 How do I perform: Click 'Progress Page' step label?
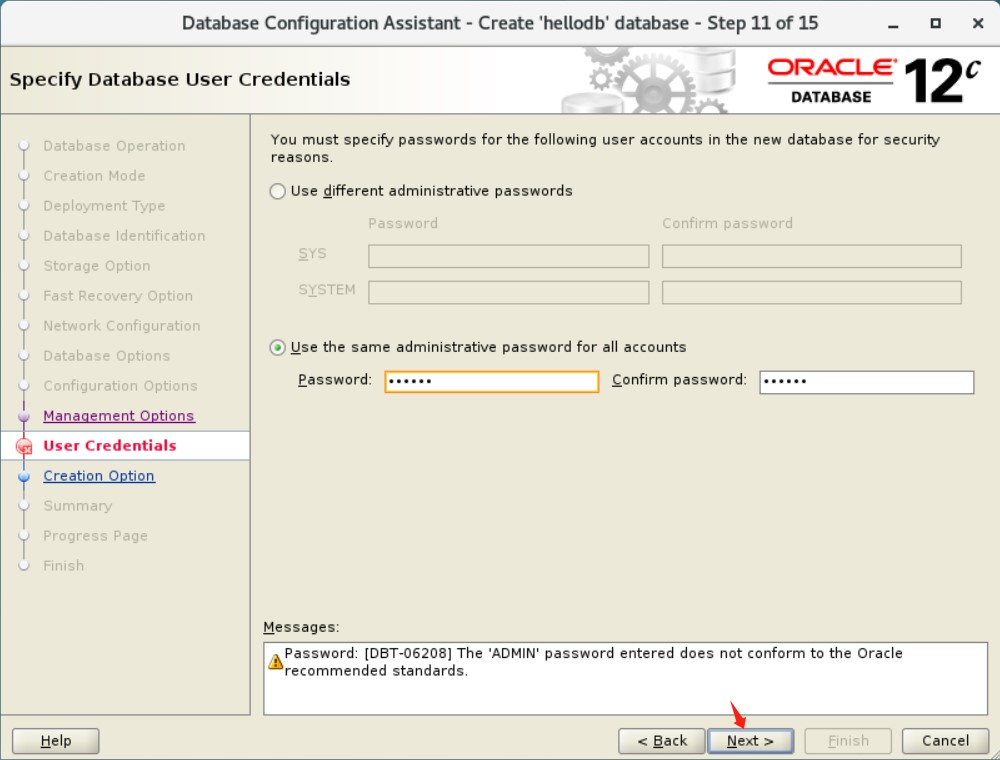pyautogui.click(x=96, y=536)
